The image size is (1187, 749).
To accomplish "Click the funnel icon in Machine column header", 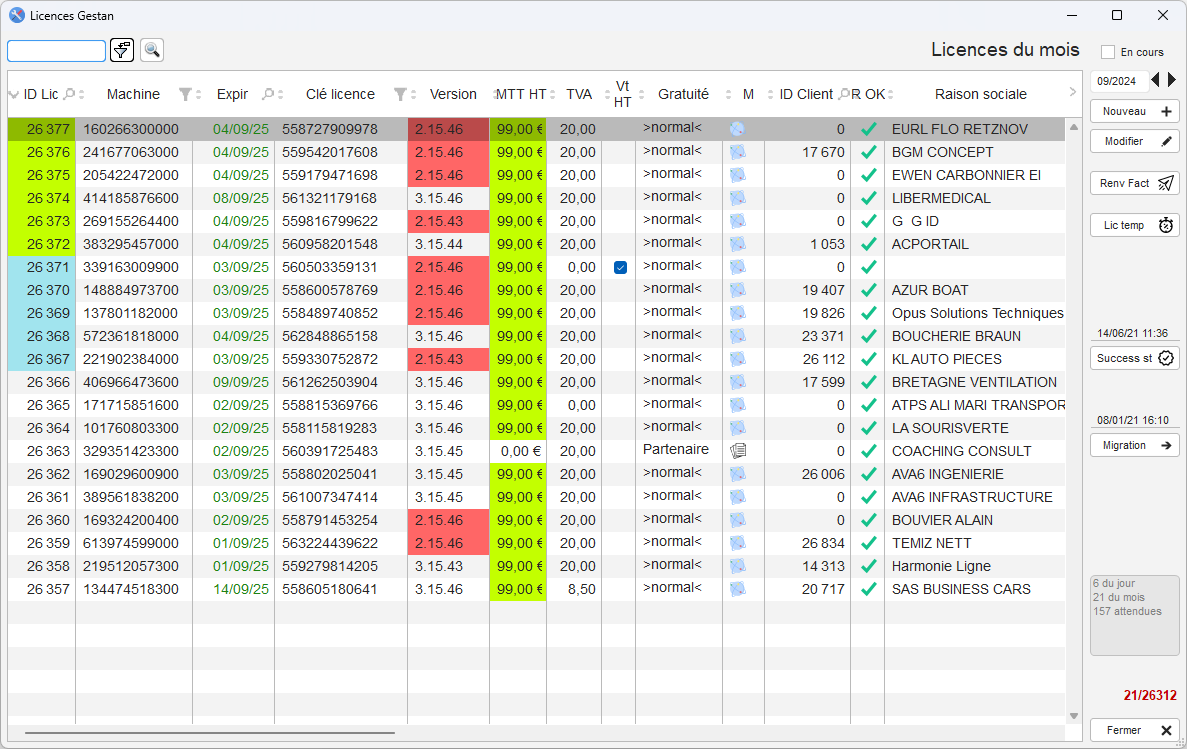I will 185,94.
